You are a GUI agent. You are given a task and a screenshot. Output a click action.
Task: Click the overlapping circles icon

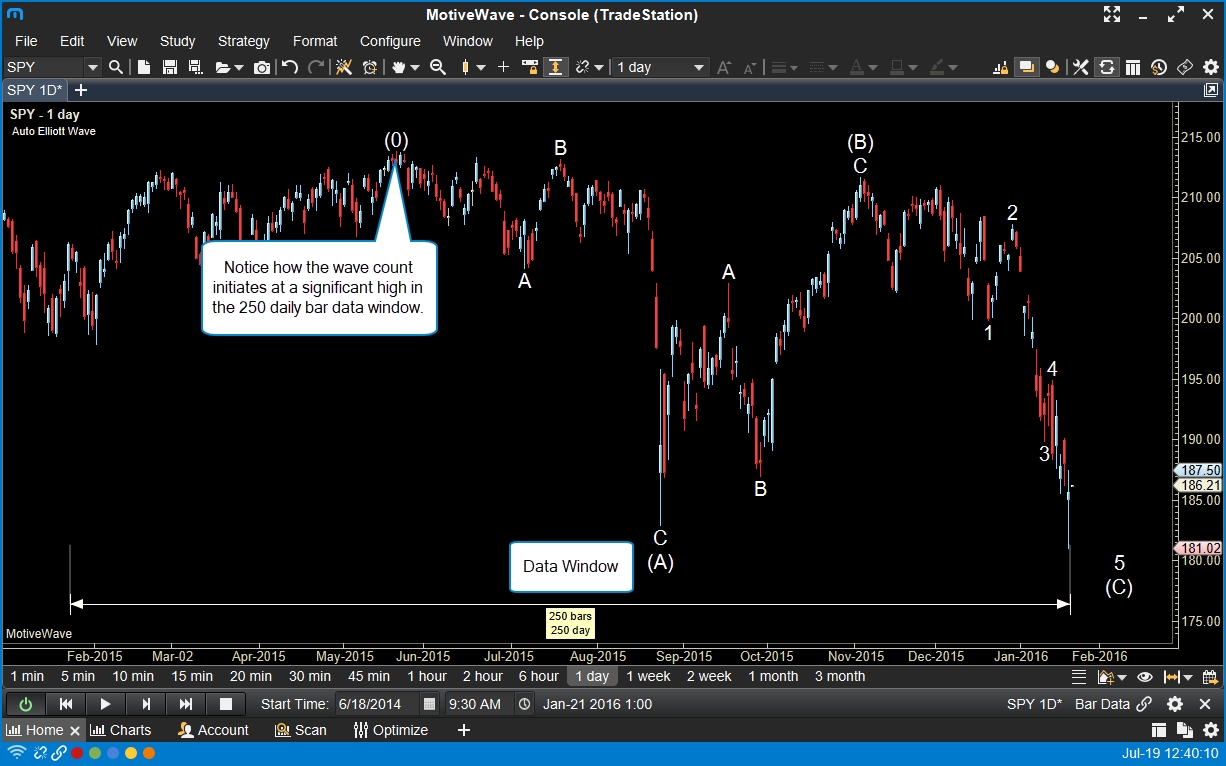pos(1053,67)
